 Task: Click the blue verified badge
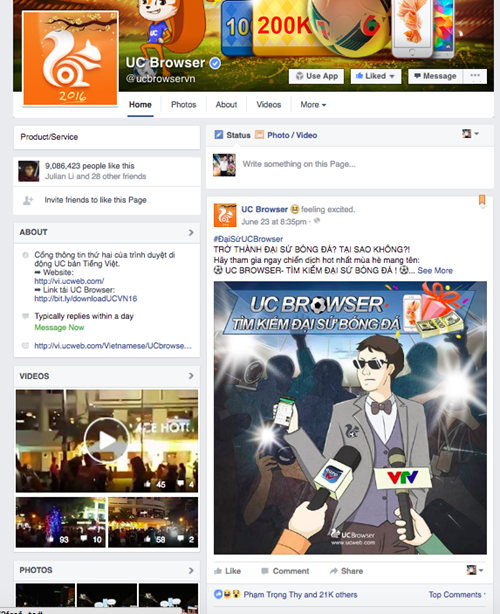tap(215, 63)
